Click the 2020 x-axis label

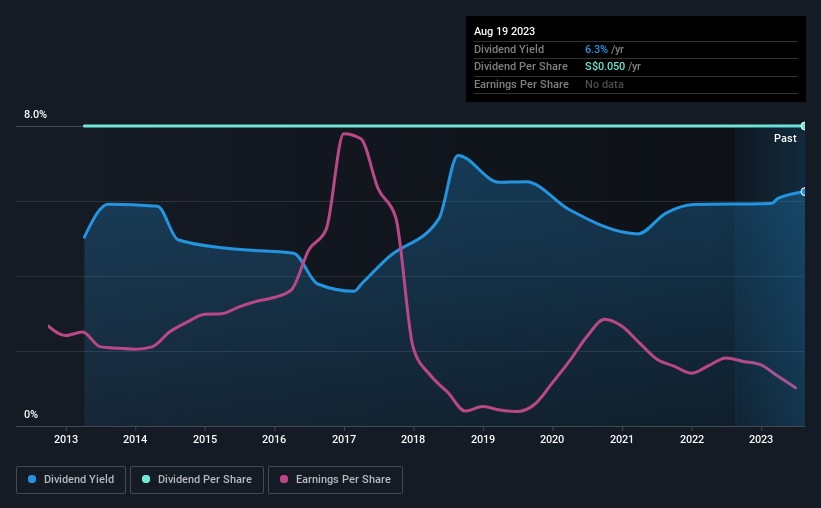pos(552,439)
